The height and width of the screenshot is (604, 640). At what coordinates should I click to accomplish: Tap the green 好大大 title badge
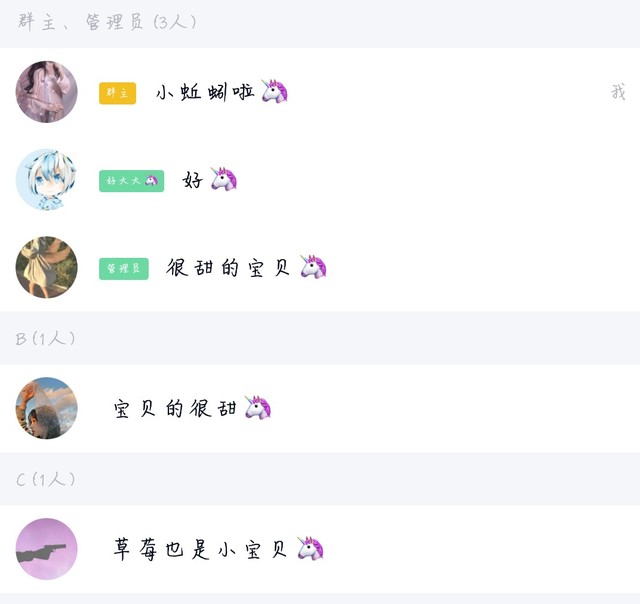131,181
